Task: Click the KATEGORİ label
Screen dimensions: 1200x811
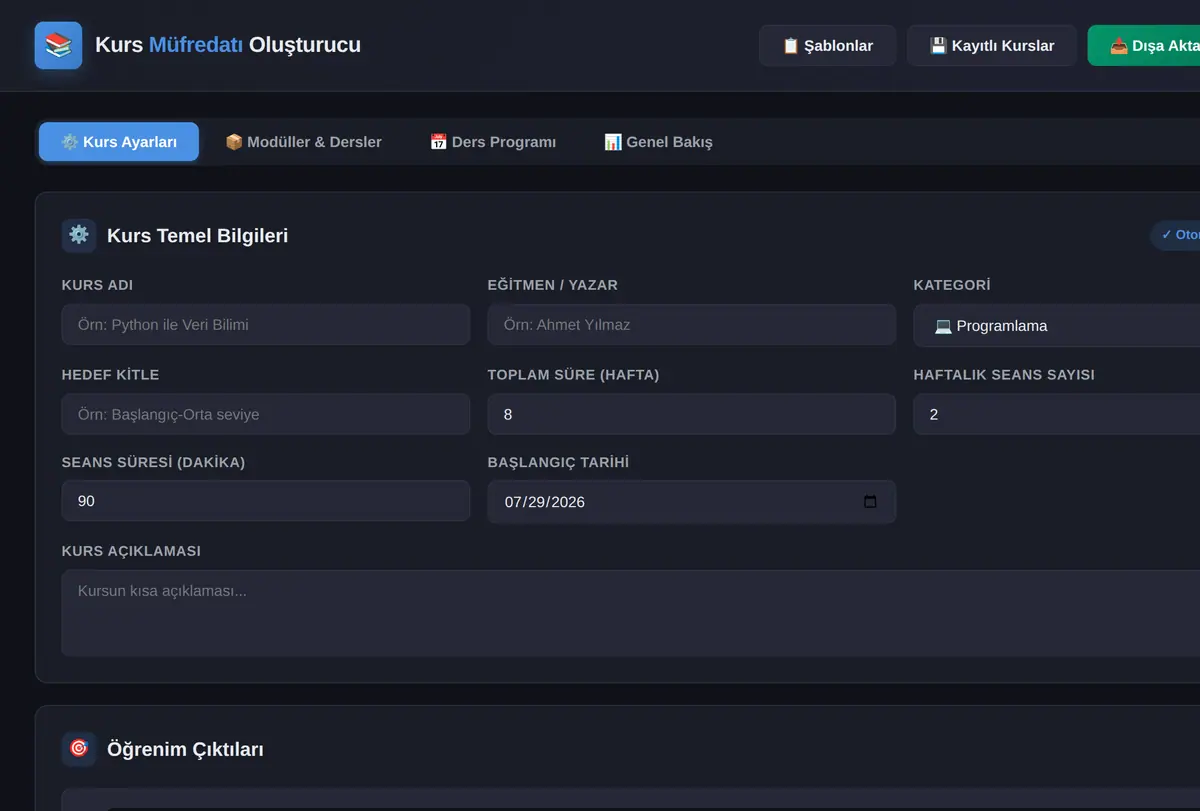Action: coord(952,285)
